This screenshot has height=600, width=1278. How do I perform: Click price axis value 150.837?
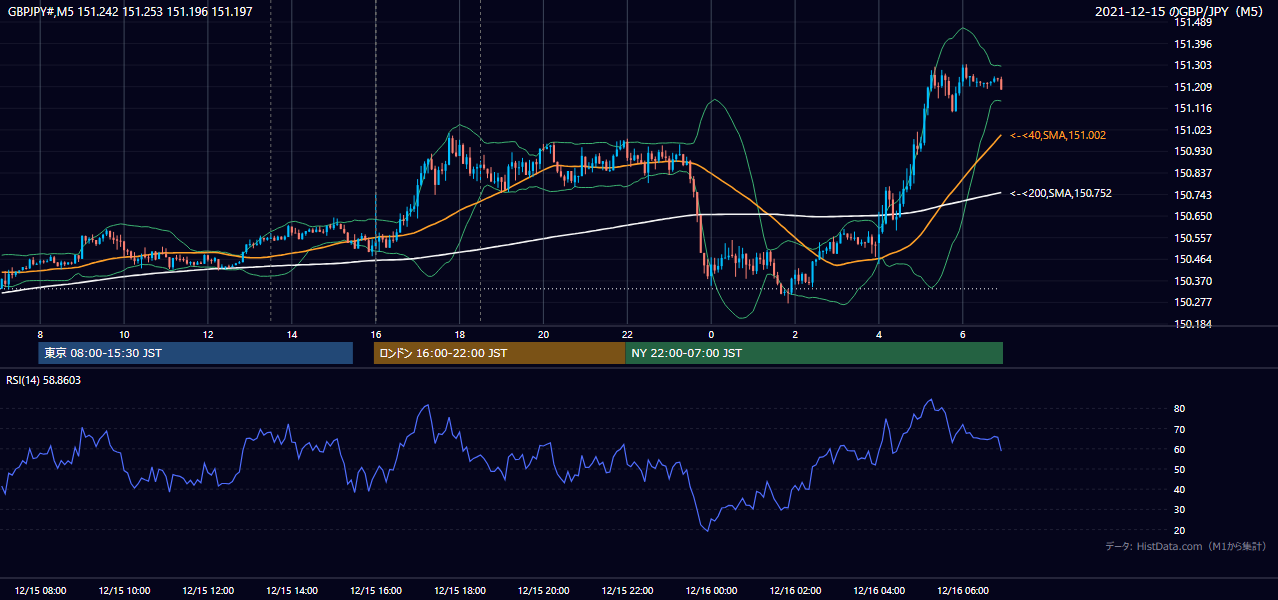1193,173
